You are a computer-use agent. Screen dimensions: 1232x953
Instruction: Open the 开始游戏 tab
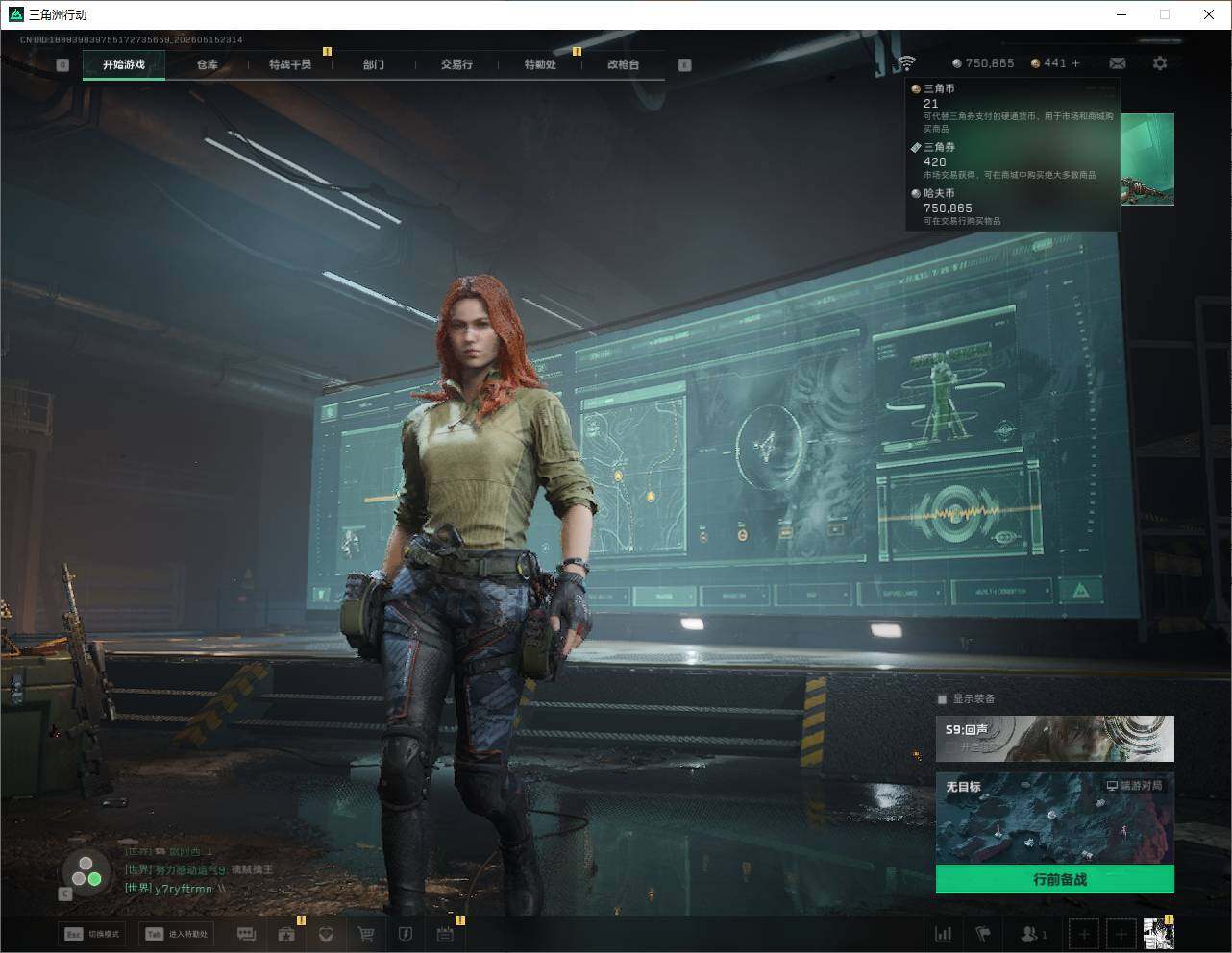click(124, 64)
